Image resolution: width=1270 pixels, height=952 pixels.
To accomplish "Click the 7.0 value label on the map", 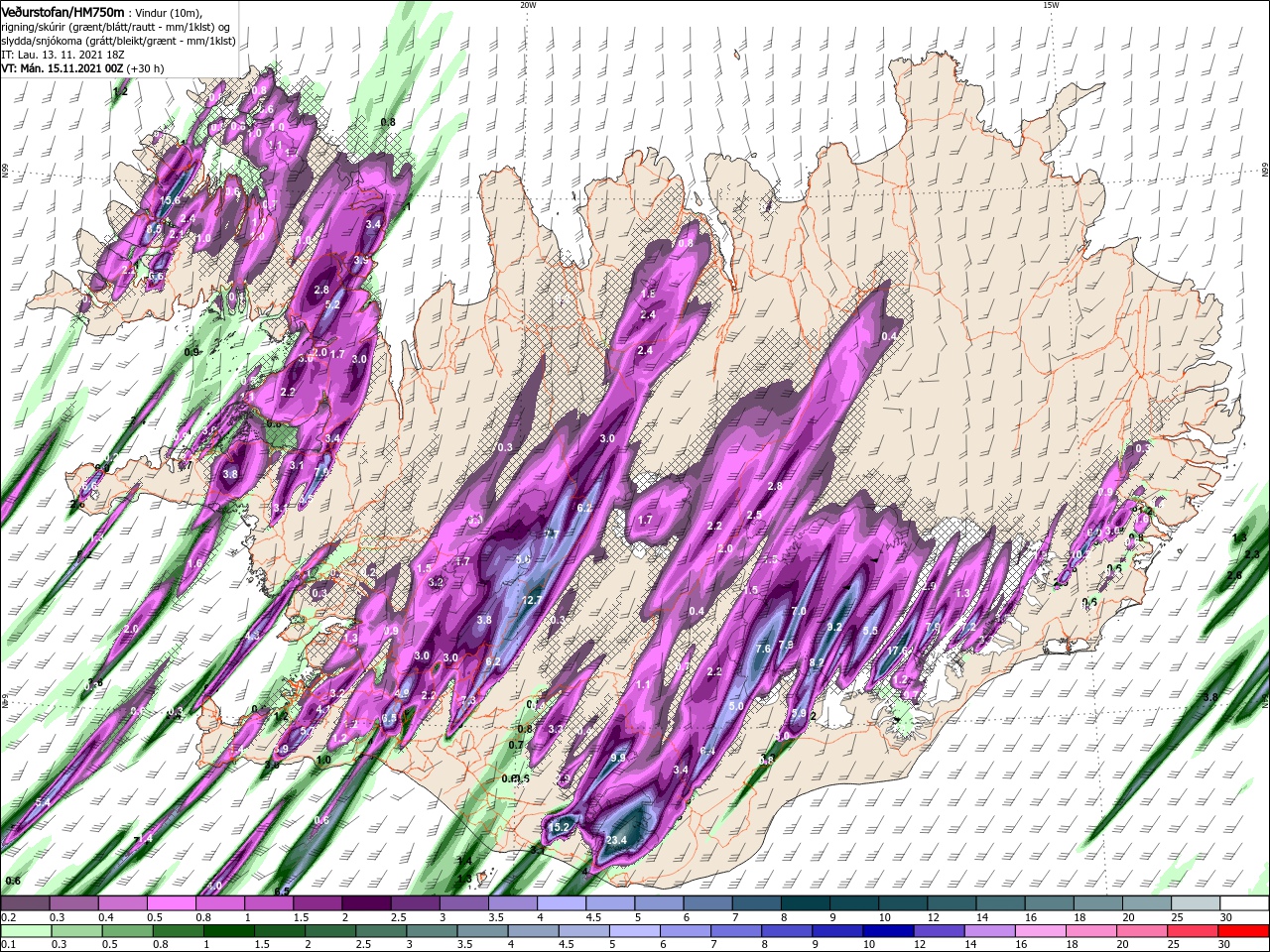I will point(799,612).
